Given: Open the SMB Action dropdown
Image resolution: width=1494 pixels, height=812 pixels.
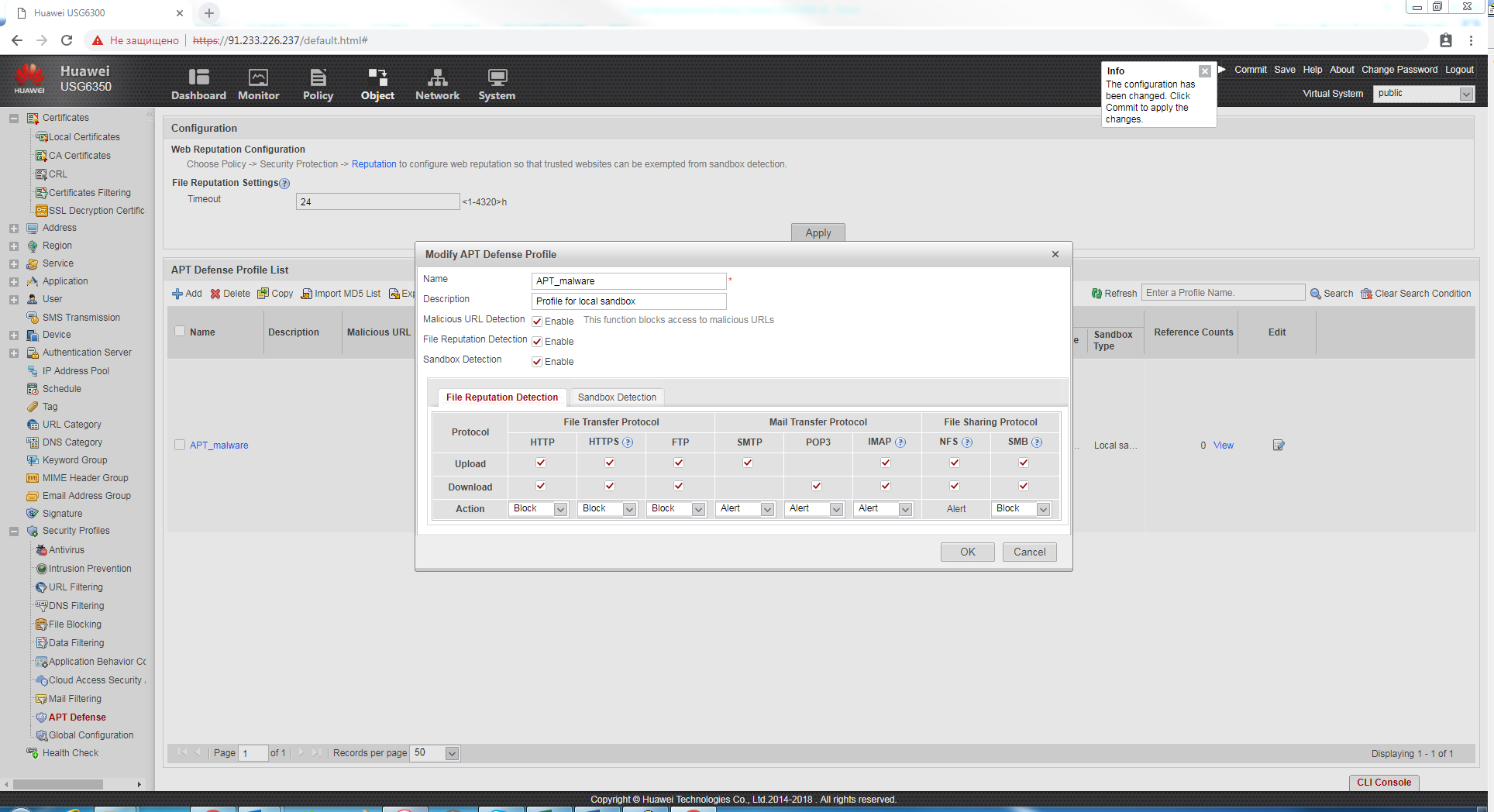Looking at the screenshot, I should [1022, 509].
